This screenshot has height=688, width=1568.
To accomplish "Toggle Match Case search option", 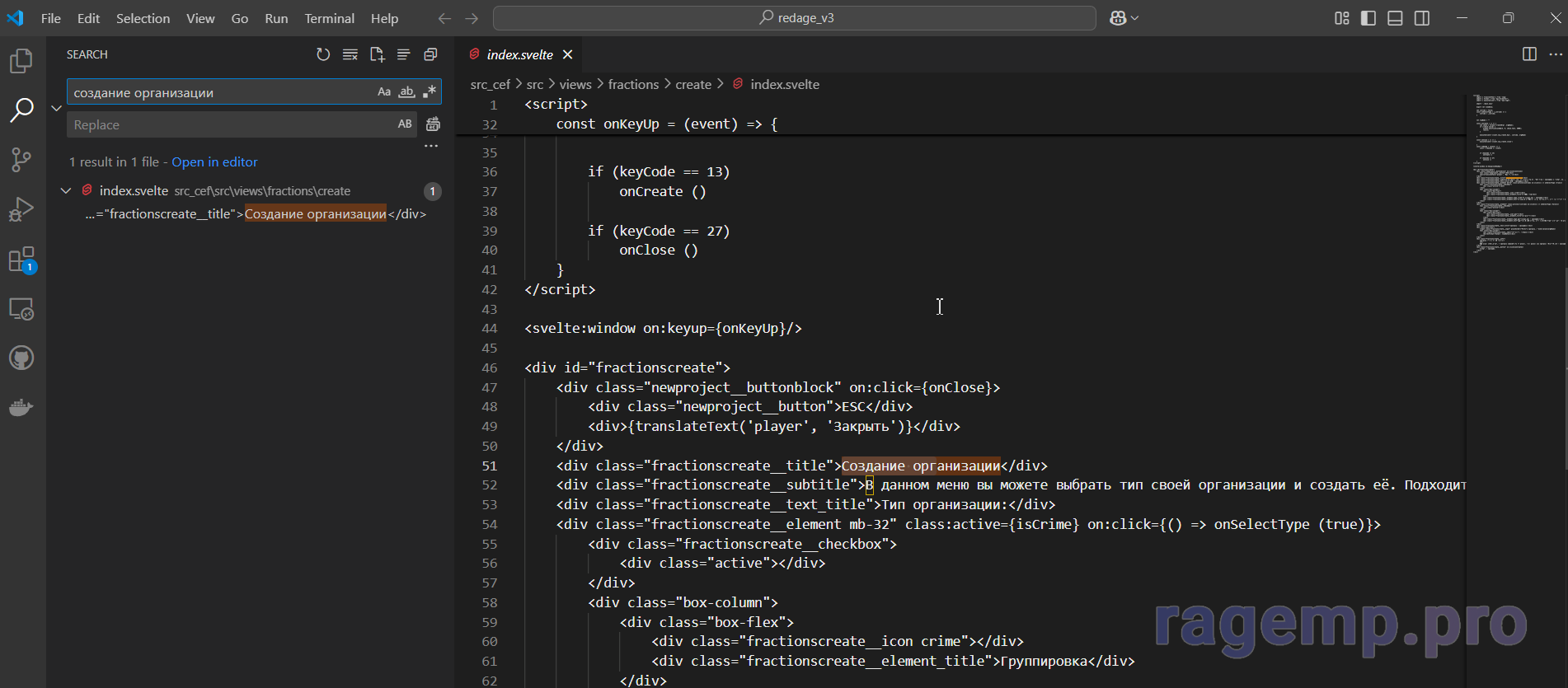I will click(384, 92).
